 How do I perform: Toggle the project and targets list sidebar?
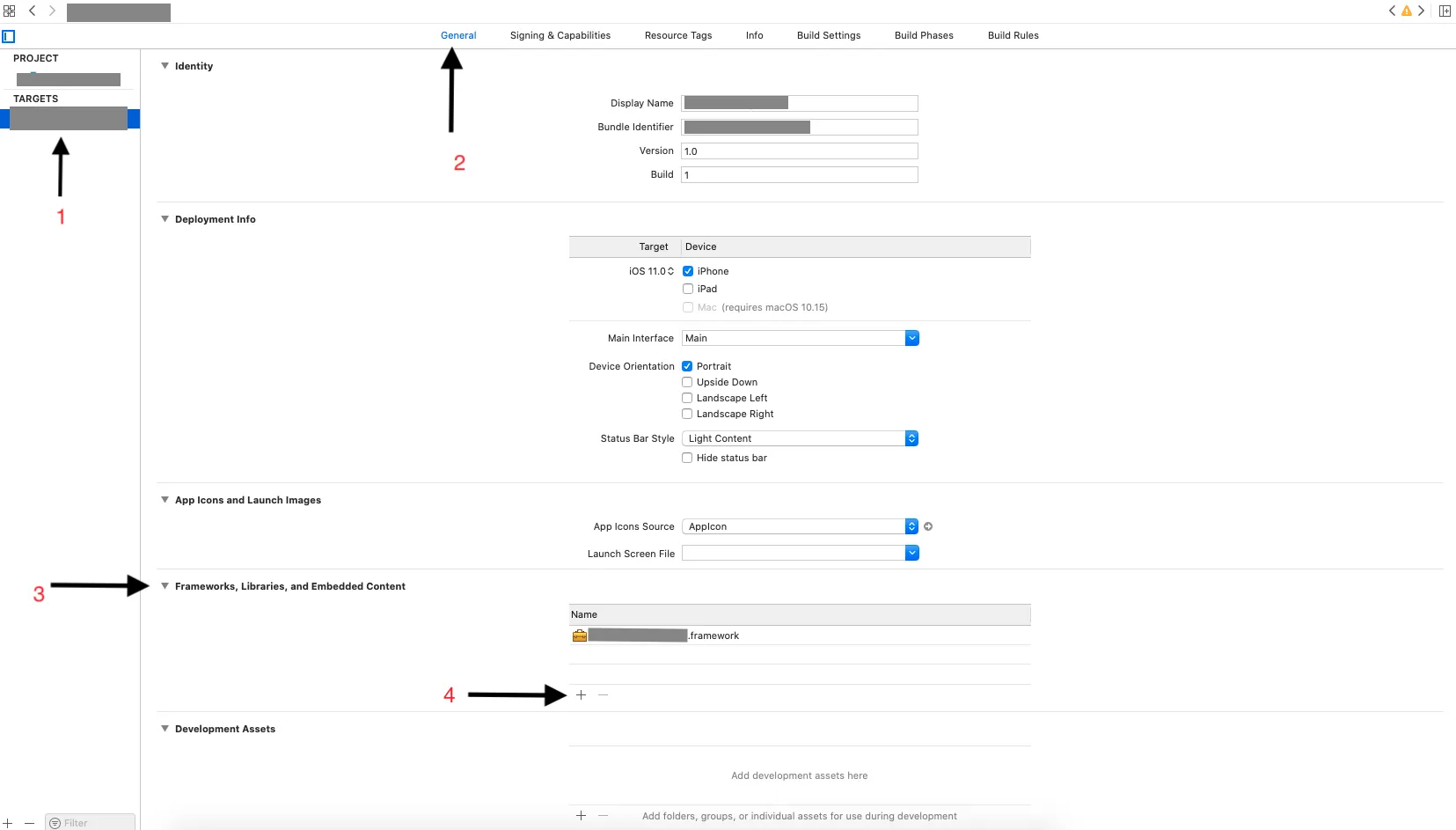[x=9, y=36]
